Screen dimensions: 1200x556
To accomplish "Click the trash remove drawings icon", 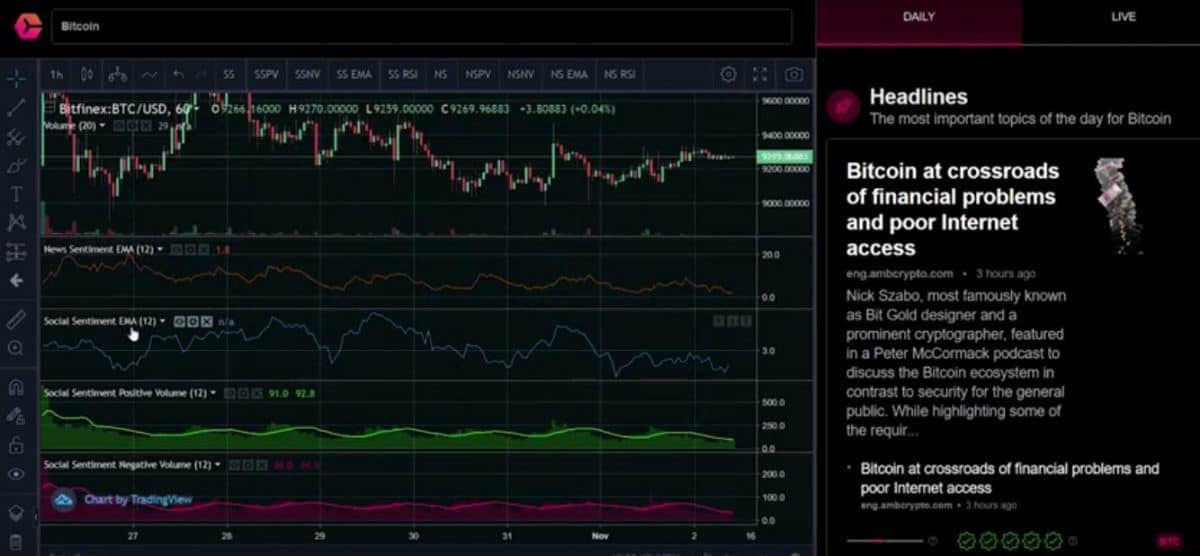I will (x=16, y=540).
